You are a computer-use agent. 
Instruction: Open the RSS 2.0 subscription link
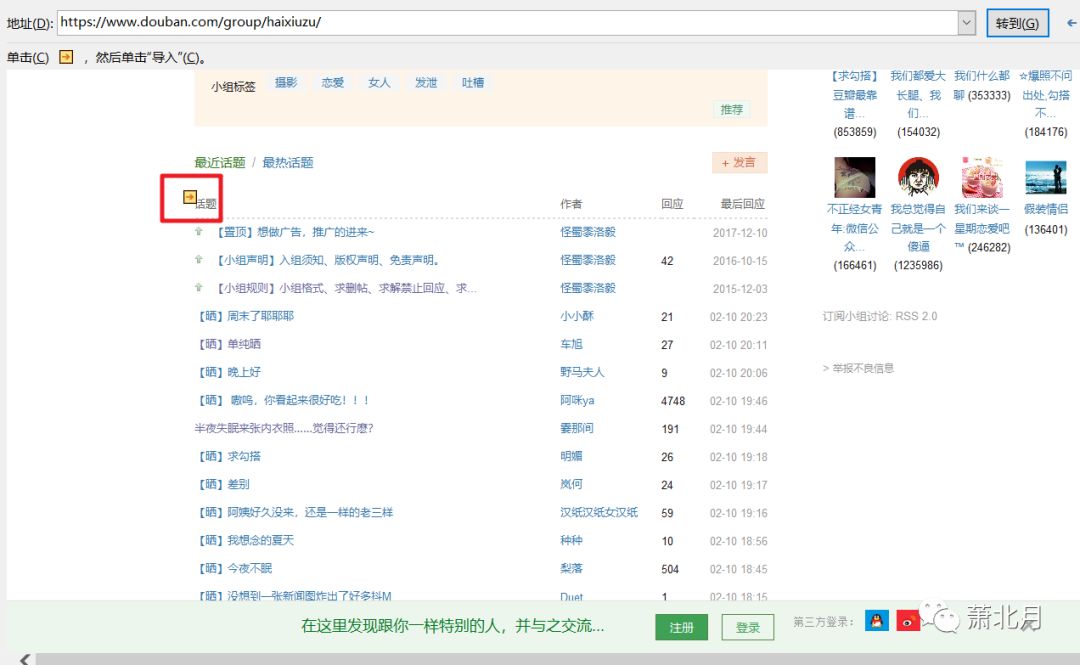916,316
